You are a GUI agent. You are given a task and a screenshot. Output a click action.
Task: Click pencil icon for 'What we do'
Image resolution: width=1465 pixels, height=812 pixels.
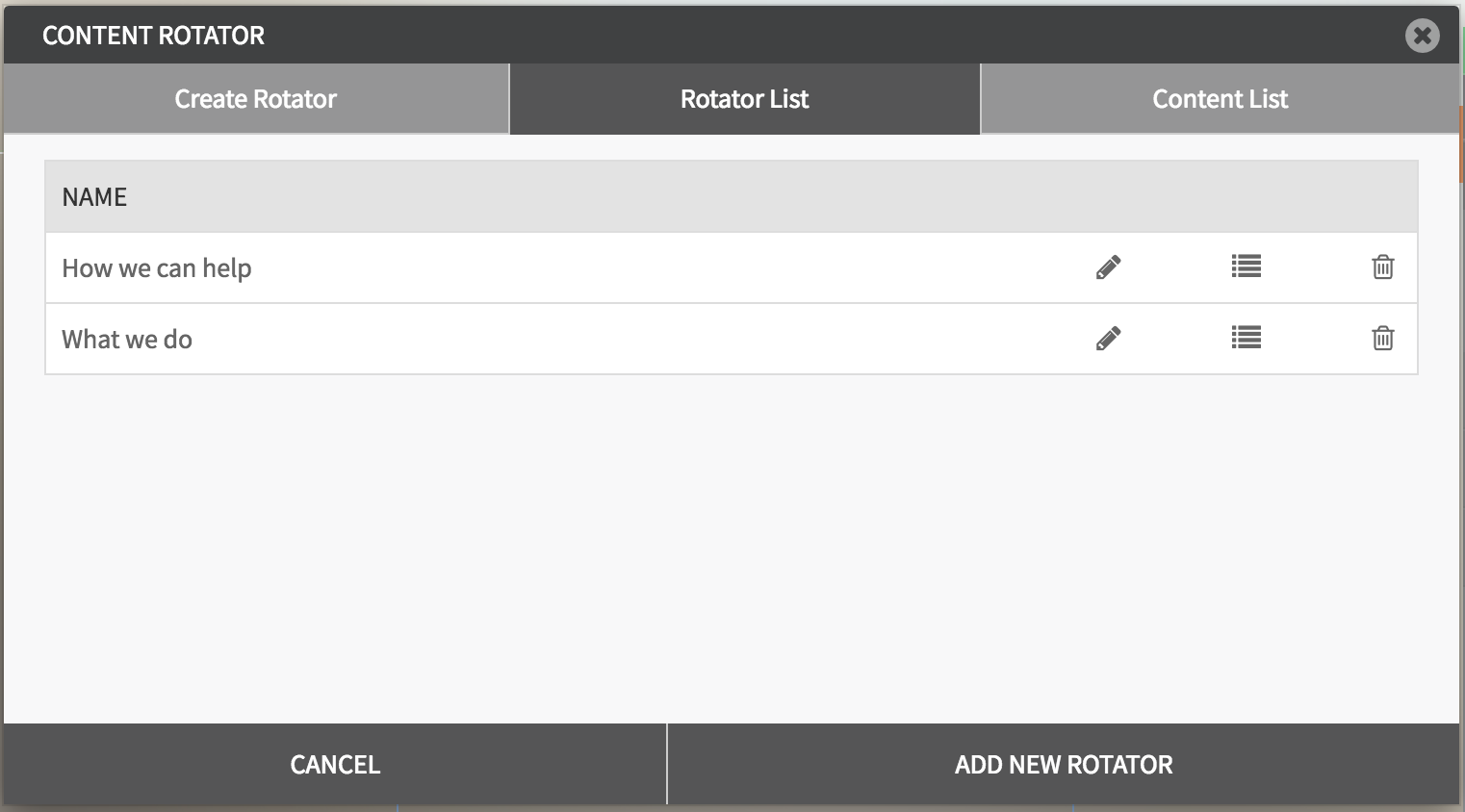pos(1108,339)
